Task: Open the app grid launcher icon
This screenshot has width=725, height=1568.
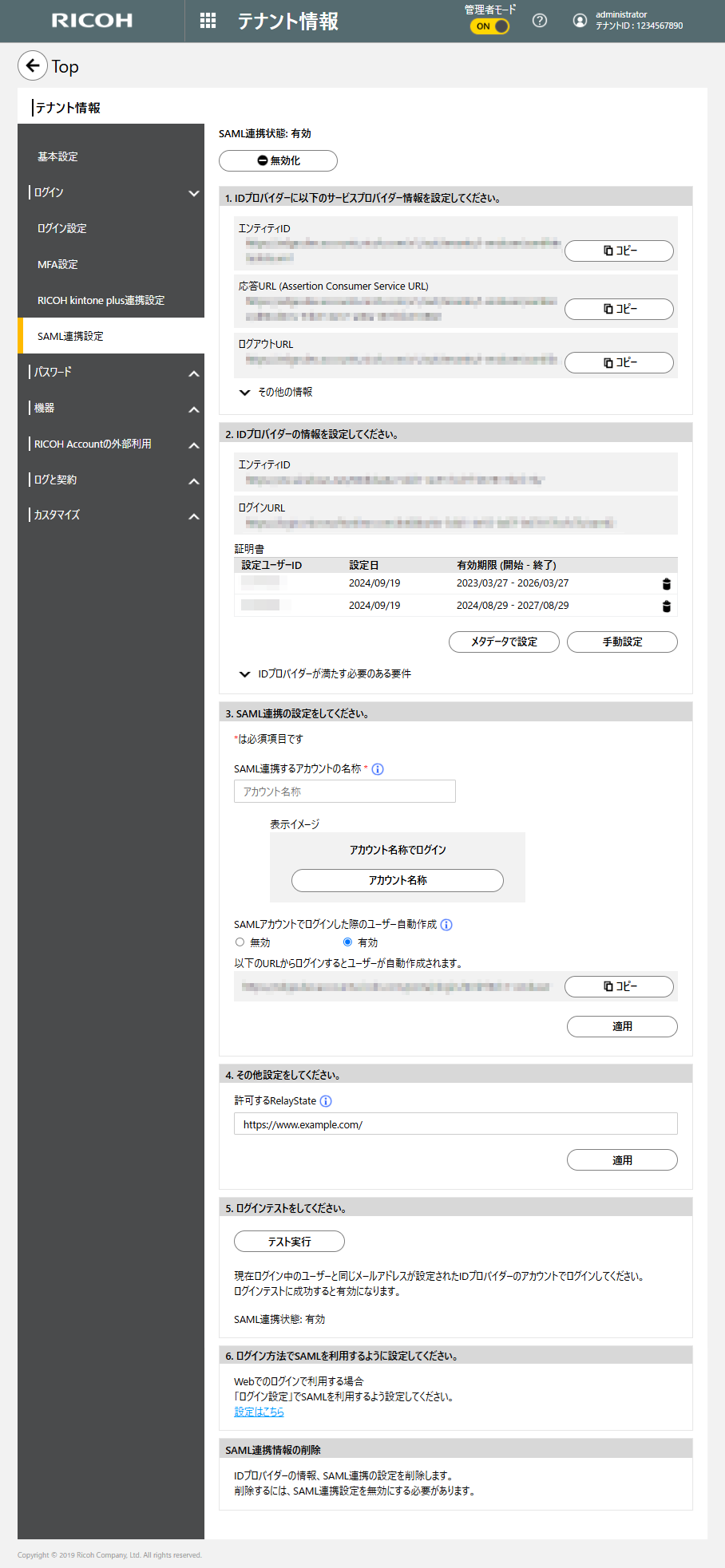Action: pyautogui.click(x=208, y=21)
